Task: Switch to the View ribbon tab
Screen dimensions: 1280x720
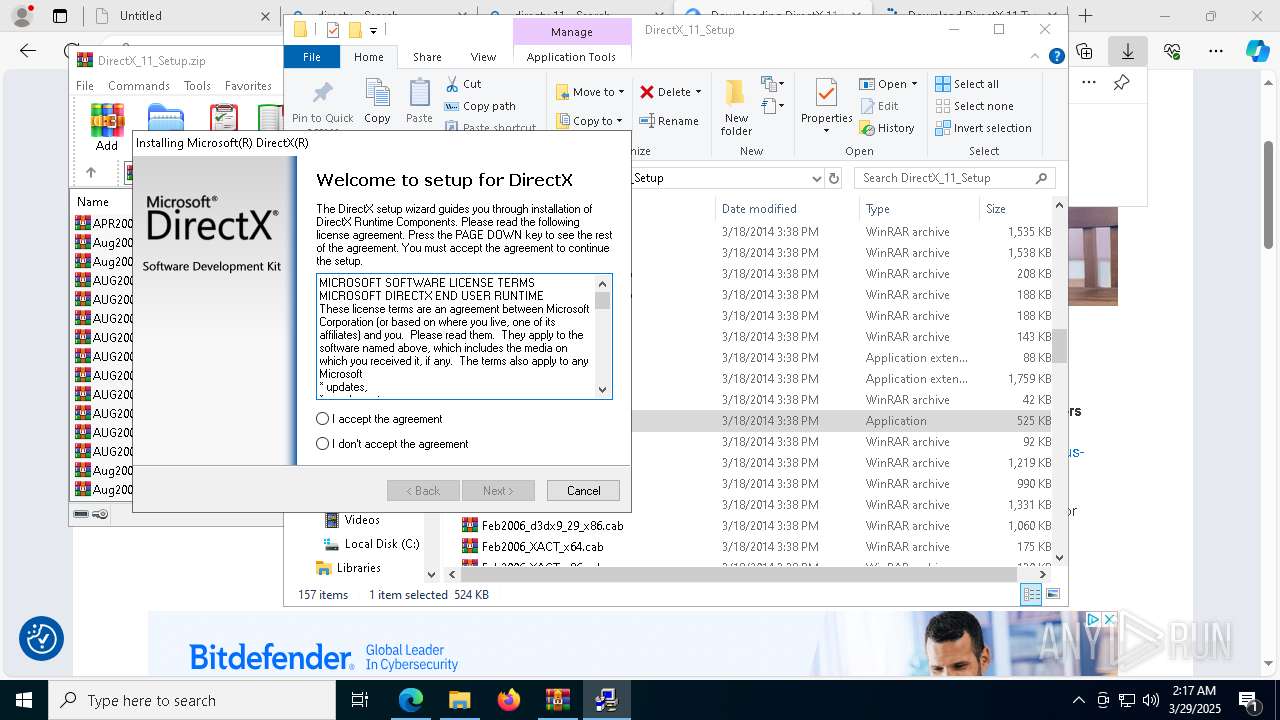Action: tap(483, 57)
